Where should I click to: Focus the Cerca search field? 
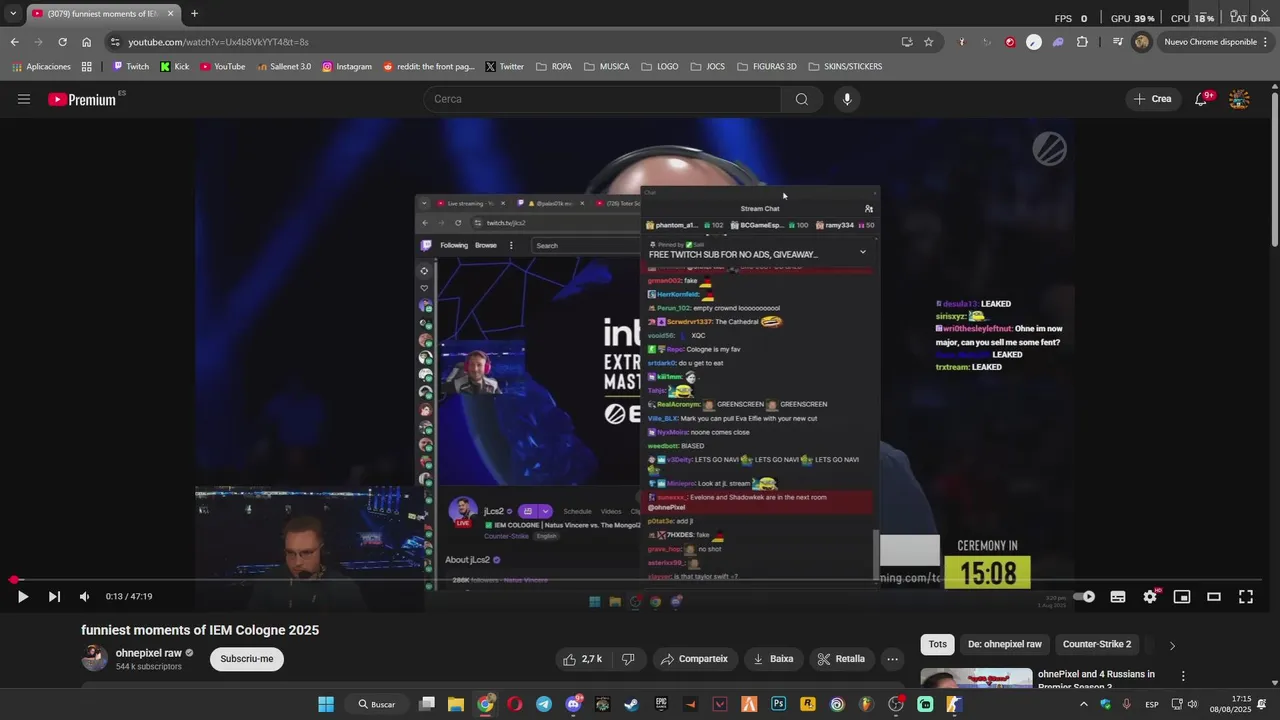click(x=602, y=99)
